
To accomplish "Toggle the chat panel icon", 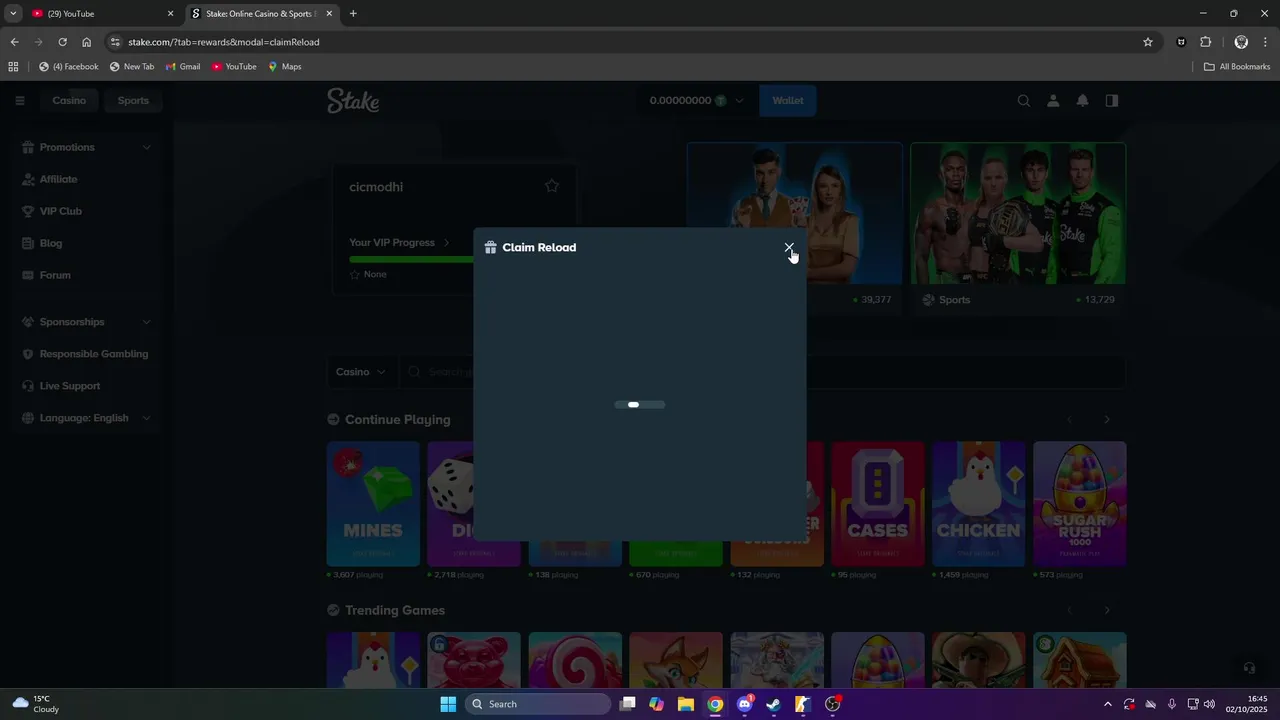I will [1112, 100].
